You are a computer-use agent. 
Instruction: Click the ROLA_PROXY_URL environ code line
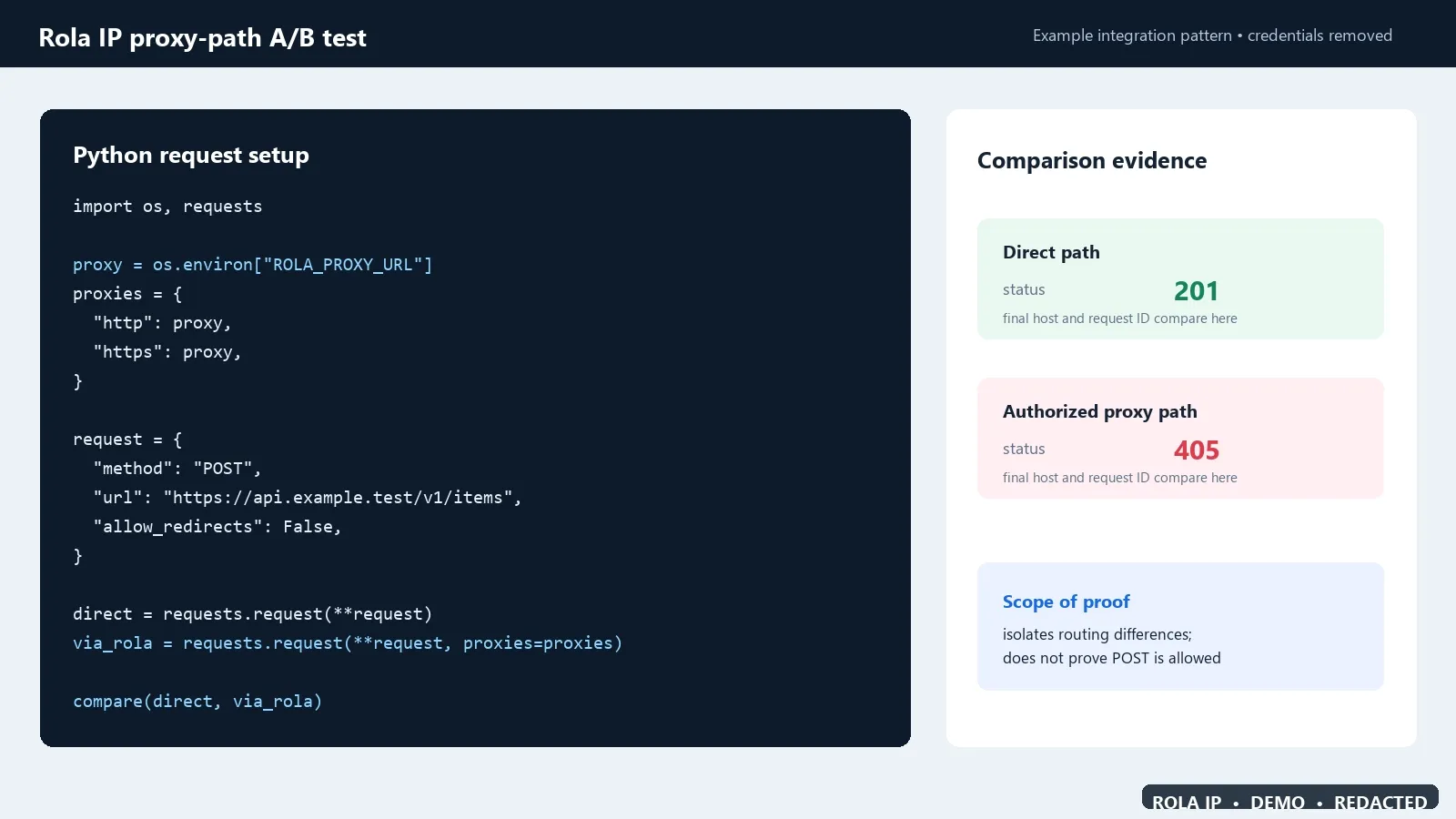pos(253,265)
